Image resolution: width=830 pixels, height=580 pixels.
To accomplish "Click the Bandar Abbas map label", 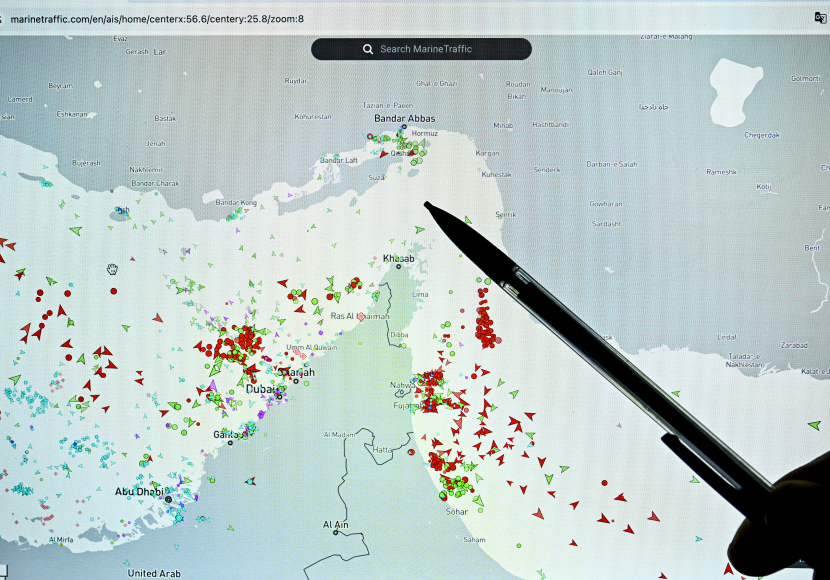I will [404, 119].
